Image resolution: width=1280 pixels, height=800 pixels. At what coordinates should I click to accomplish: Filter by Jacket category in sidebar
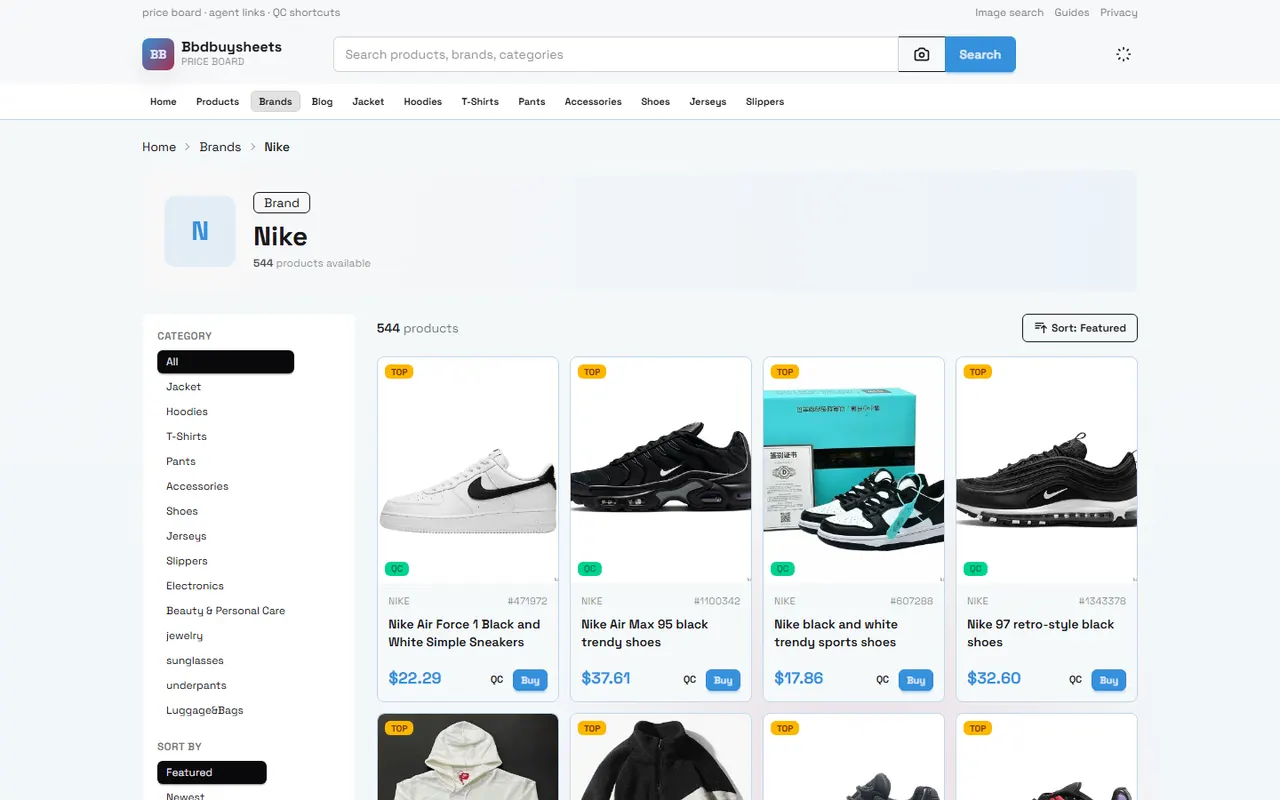tap(184, 387)
